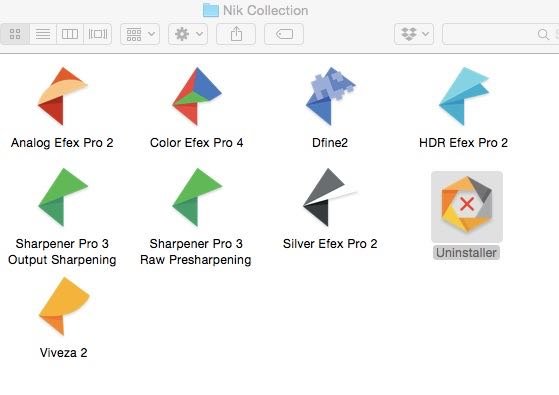Image resolution: width=559 pixels, height=395 pixels.
Task: Switch to Cover Flow view
Action: pos(98,34)
